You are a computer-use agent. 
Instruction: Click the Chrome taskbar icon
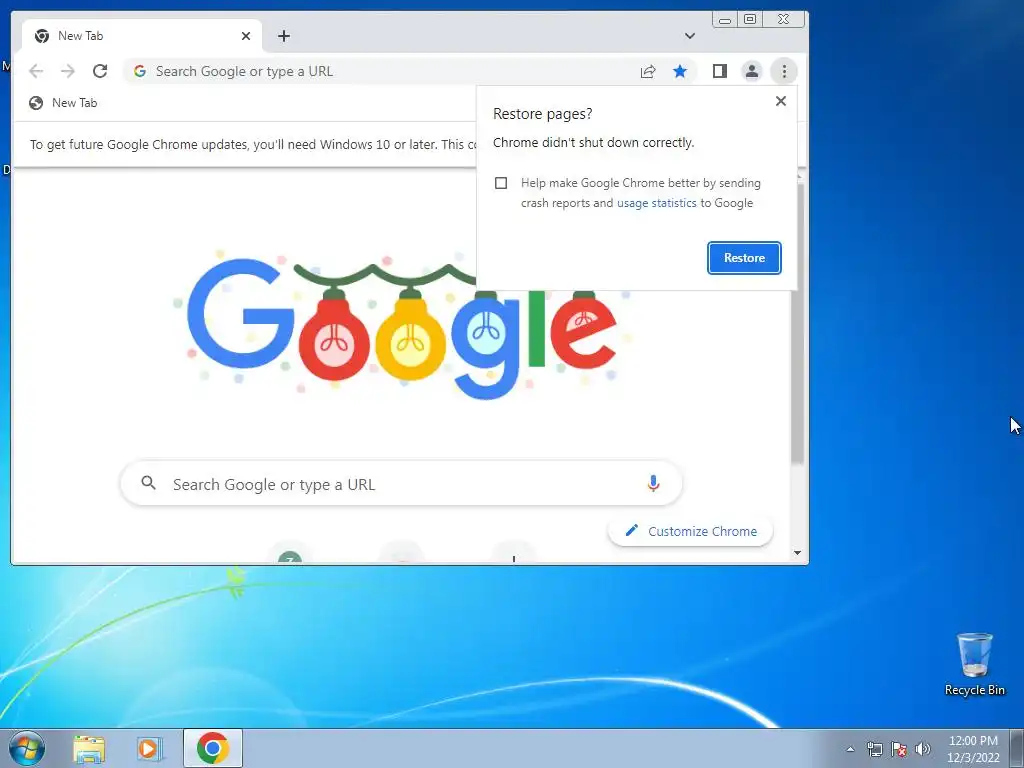point(212,748)
